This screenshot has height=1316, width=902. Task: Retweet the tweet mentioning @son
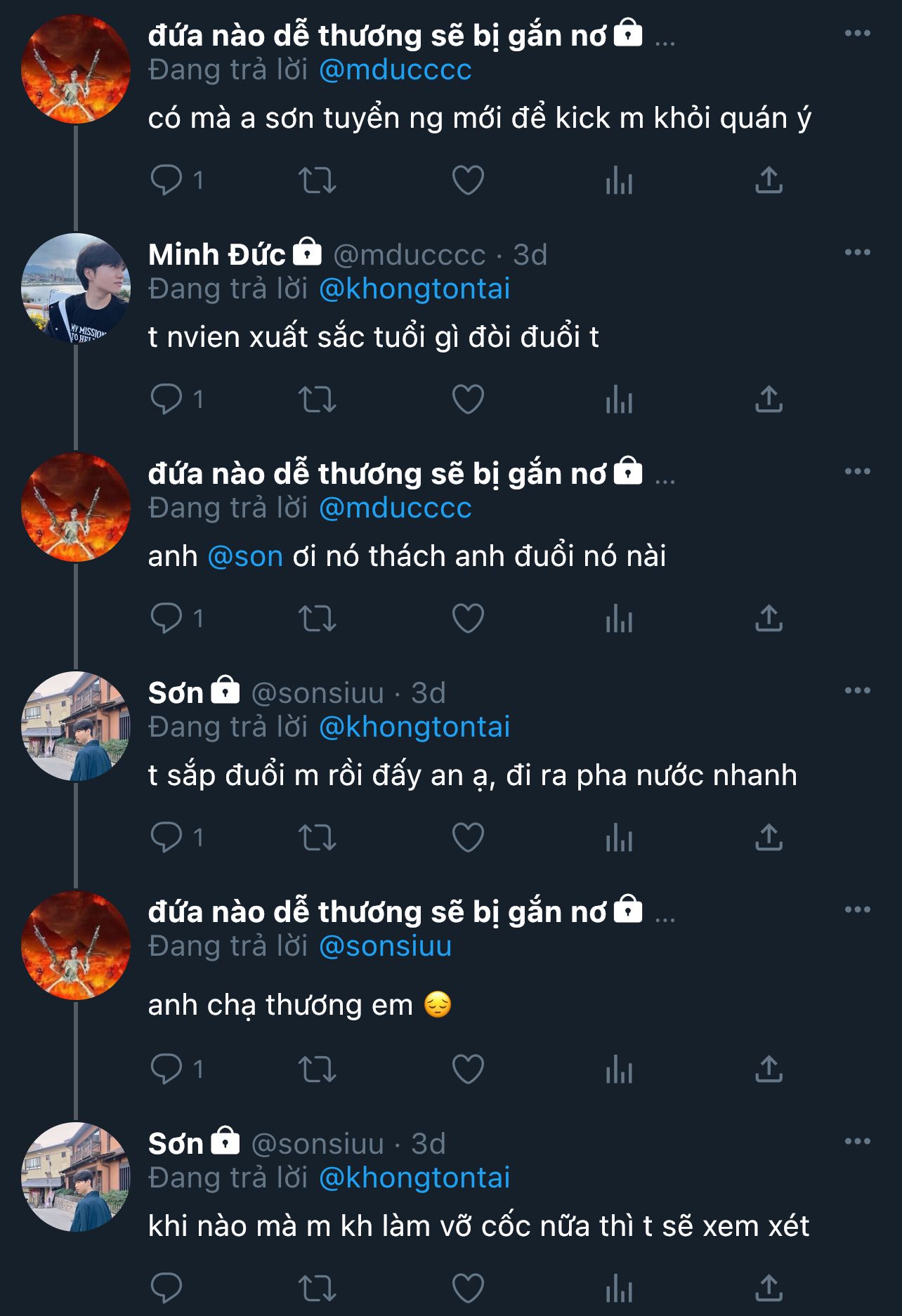click(318, 619)
